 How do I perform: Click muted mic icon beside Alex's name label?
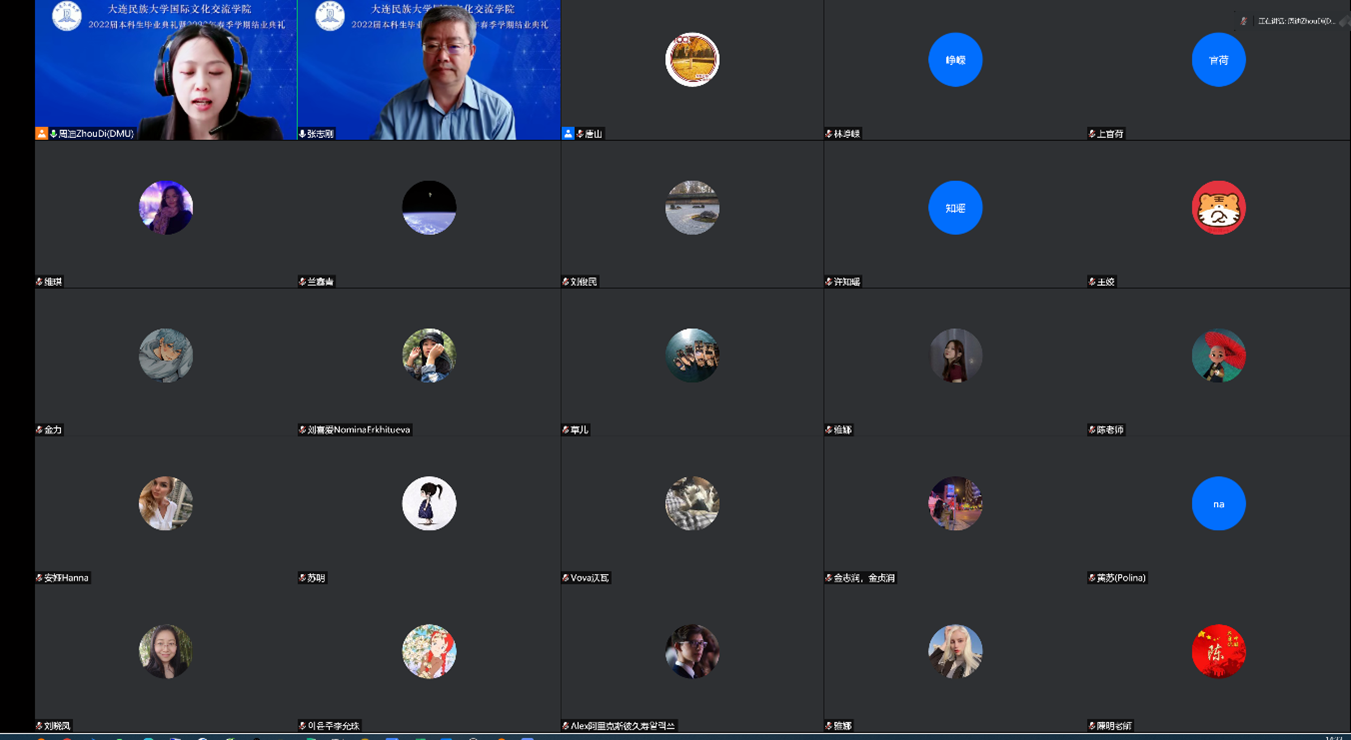[x=566, y=726]
